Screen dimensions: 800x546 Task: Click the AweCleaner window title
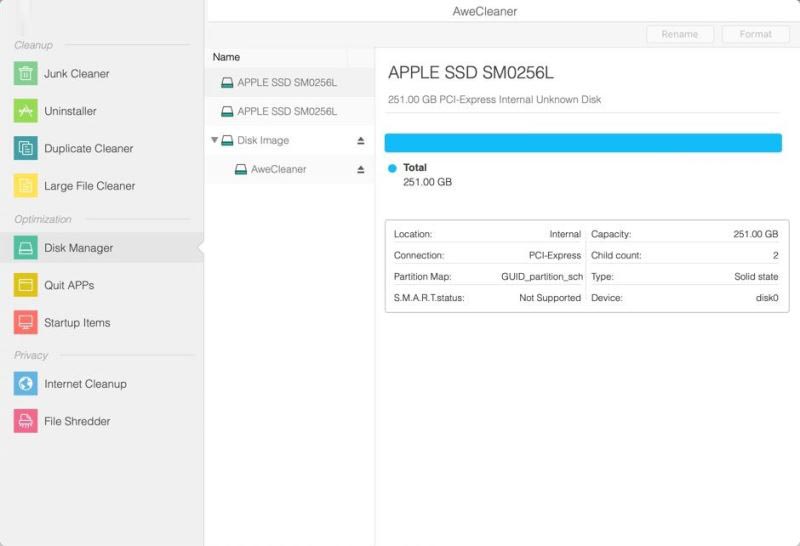[x=485, y=11]
